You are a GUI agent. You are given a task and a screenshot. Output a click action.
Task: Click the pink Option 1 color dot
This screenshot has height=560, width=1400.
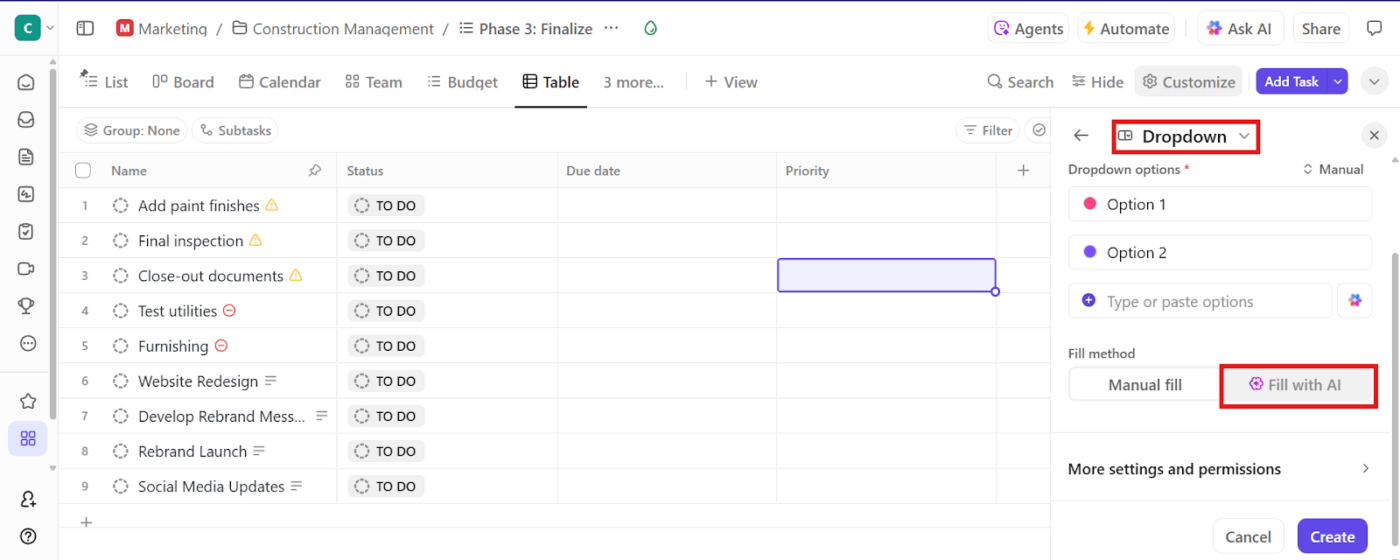point(1089,204)
